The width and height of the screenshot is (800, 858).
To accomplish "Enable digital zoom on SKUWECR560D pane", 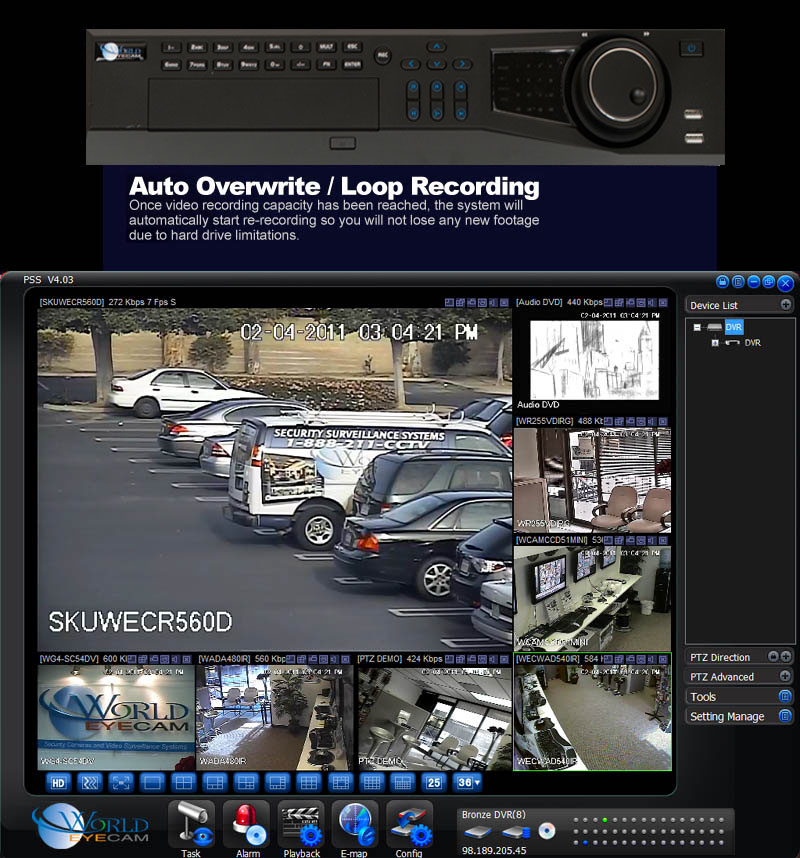I will [x=449, y=302].
